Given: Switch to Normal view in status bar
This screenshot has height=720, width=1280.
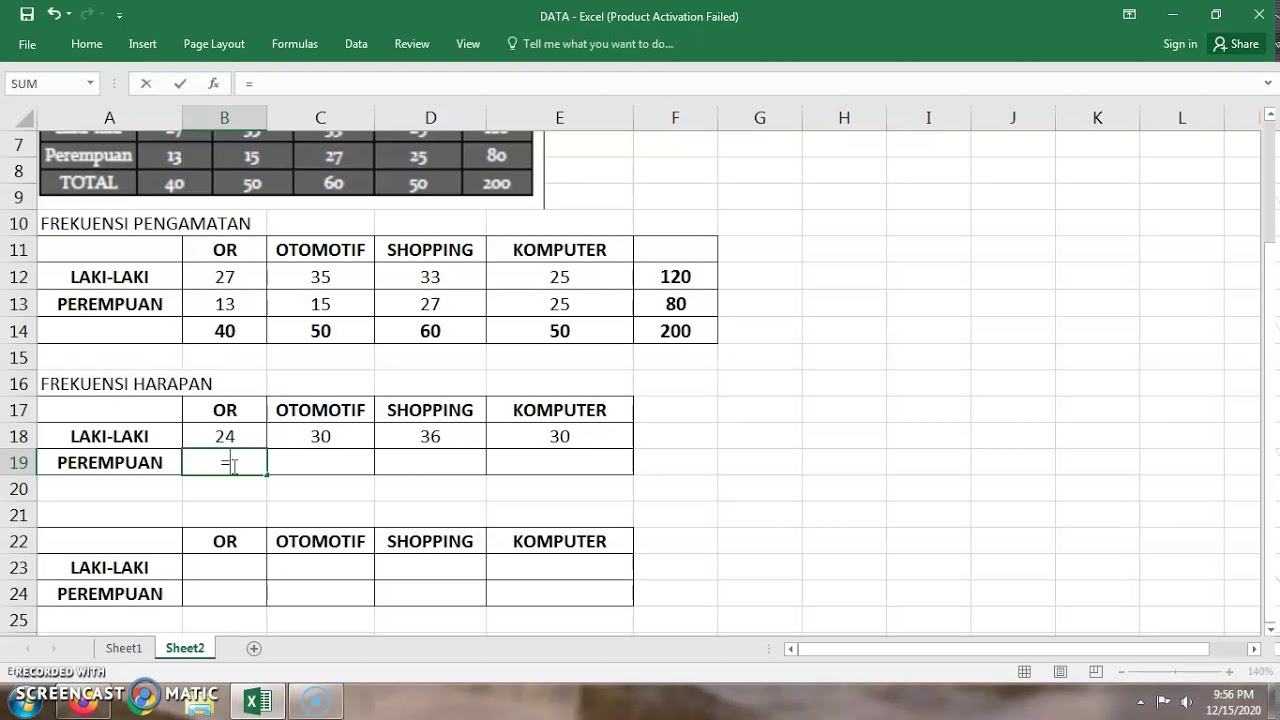Looking at the screenshot, I should (1025, 672).
